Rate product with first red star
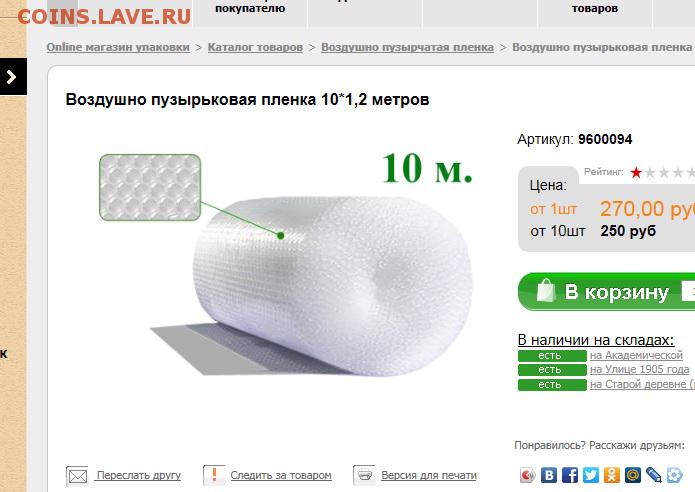The image size is (695, 492). 636,172
